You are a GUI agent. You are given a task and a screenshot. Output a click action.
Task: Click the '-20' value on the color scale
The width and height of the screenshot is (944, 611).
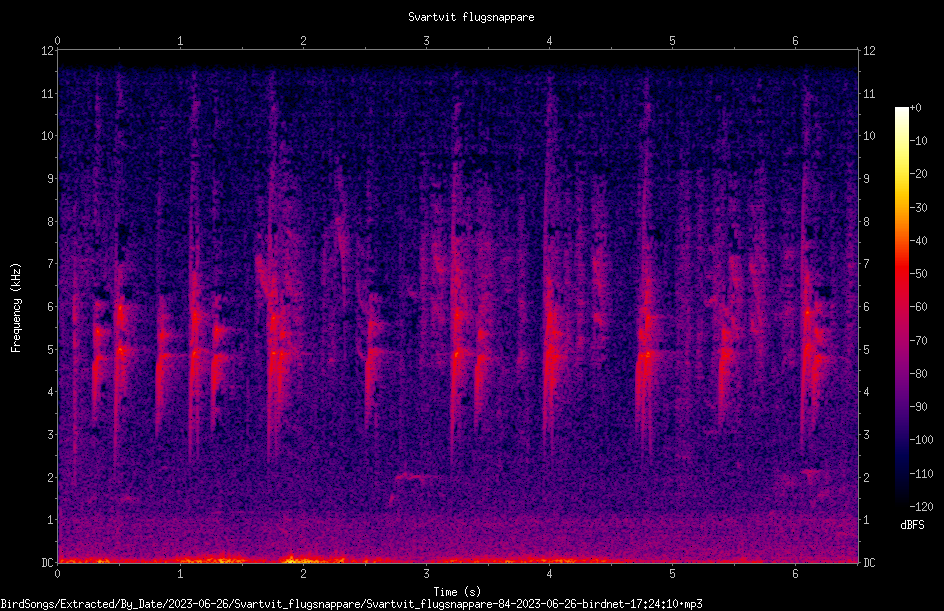(918, 174)
